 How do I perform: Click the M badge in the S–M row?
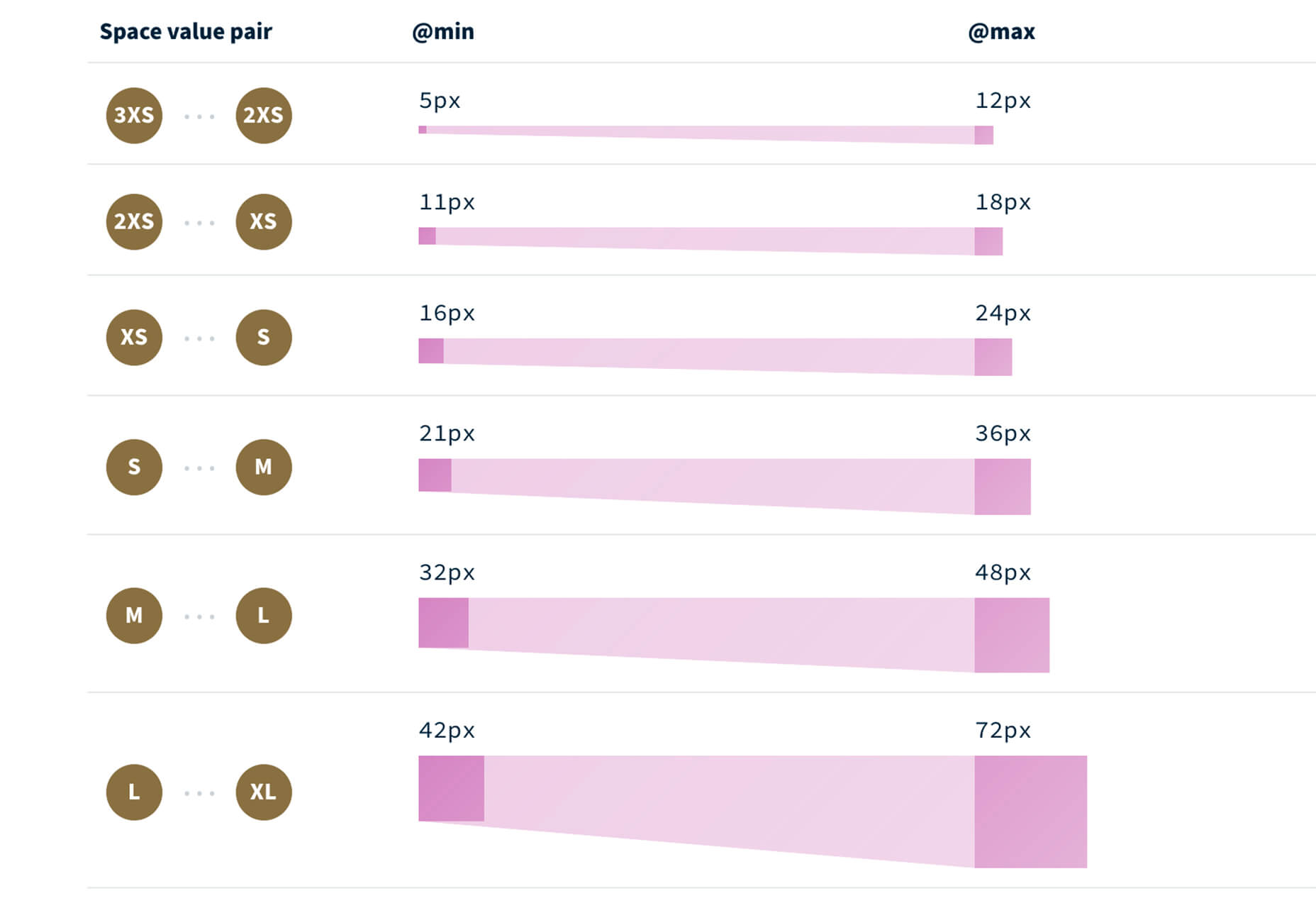[263, 467]
